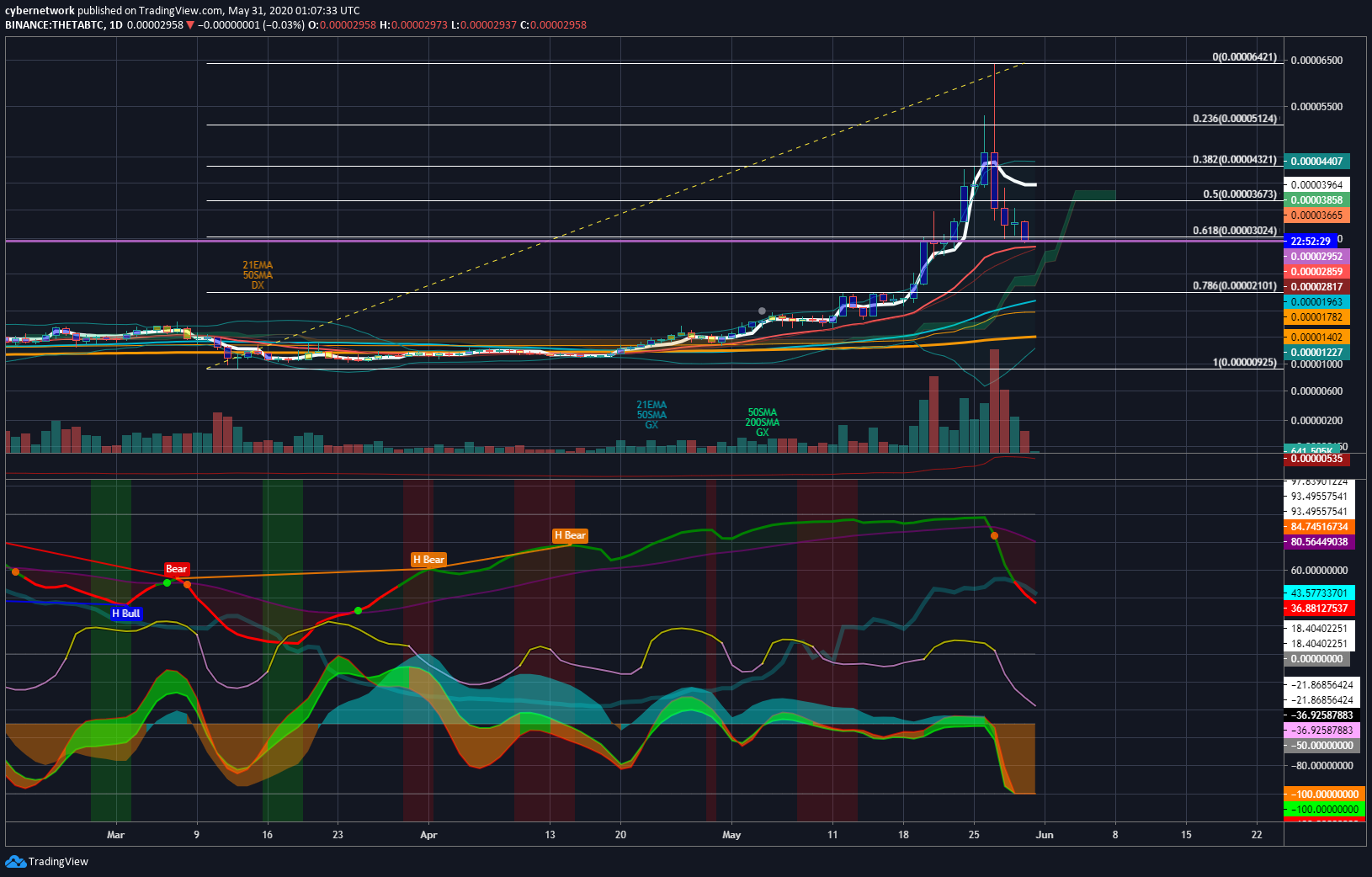Click the 60.00000000 indicator axis tick
Screen dimensions: 1372x877
(x=1319, y=571)
